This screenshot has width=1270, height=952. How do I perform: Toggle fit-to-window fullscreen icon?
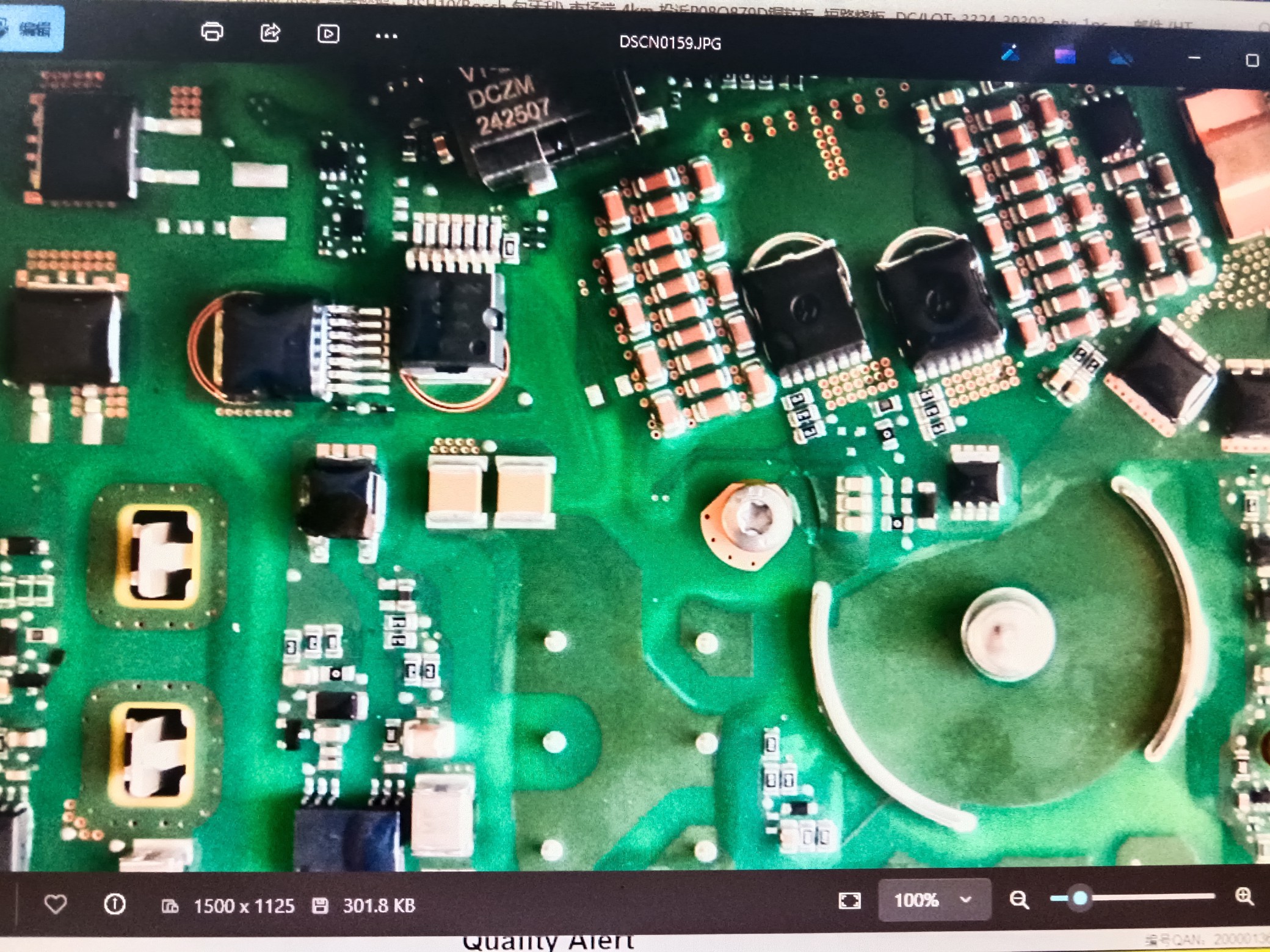click(x=850, y=901)
